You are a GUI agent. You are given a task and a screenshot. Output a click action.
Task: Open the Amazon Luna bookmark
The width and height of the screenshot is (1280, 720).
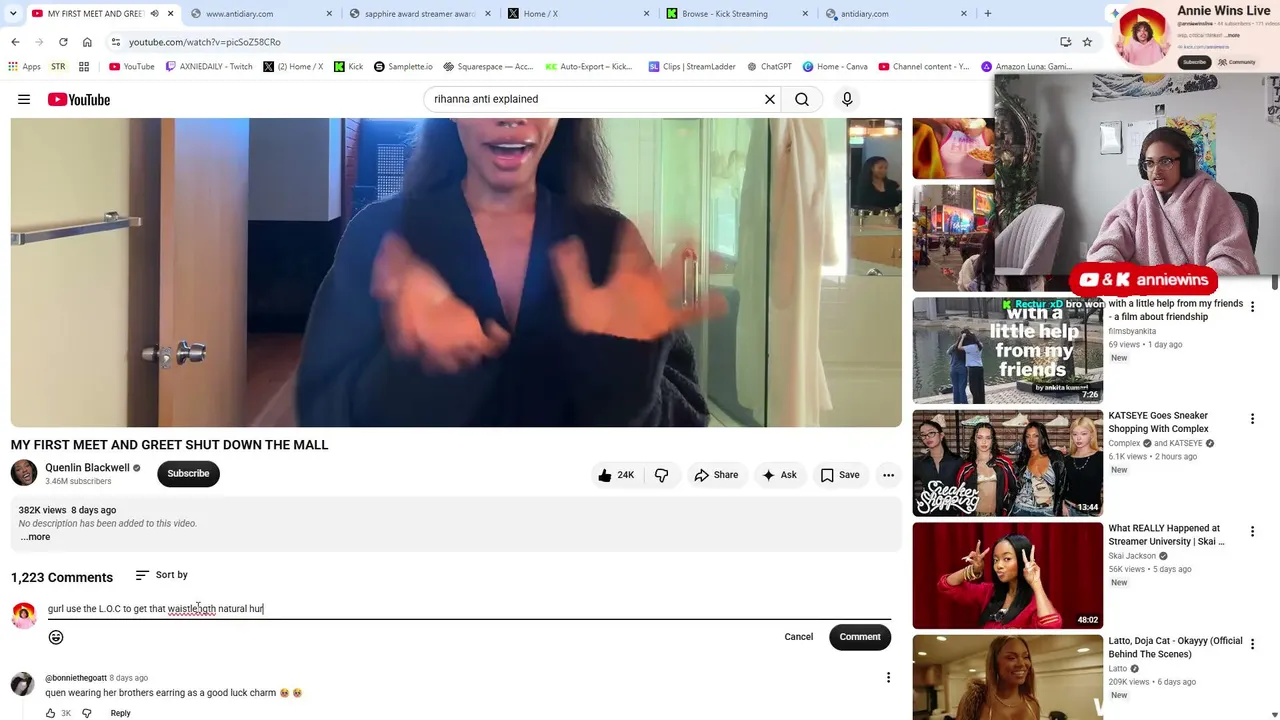pos(1027,67)
